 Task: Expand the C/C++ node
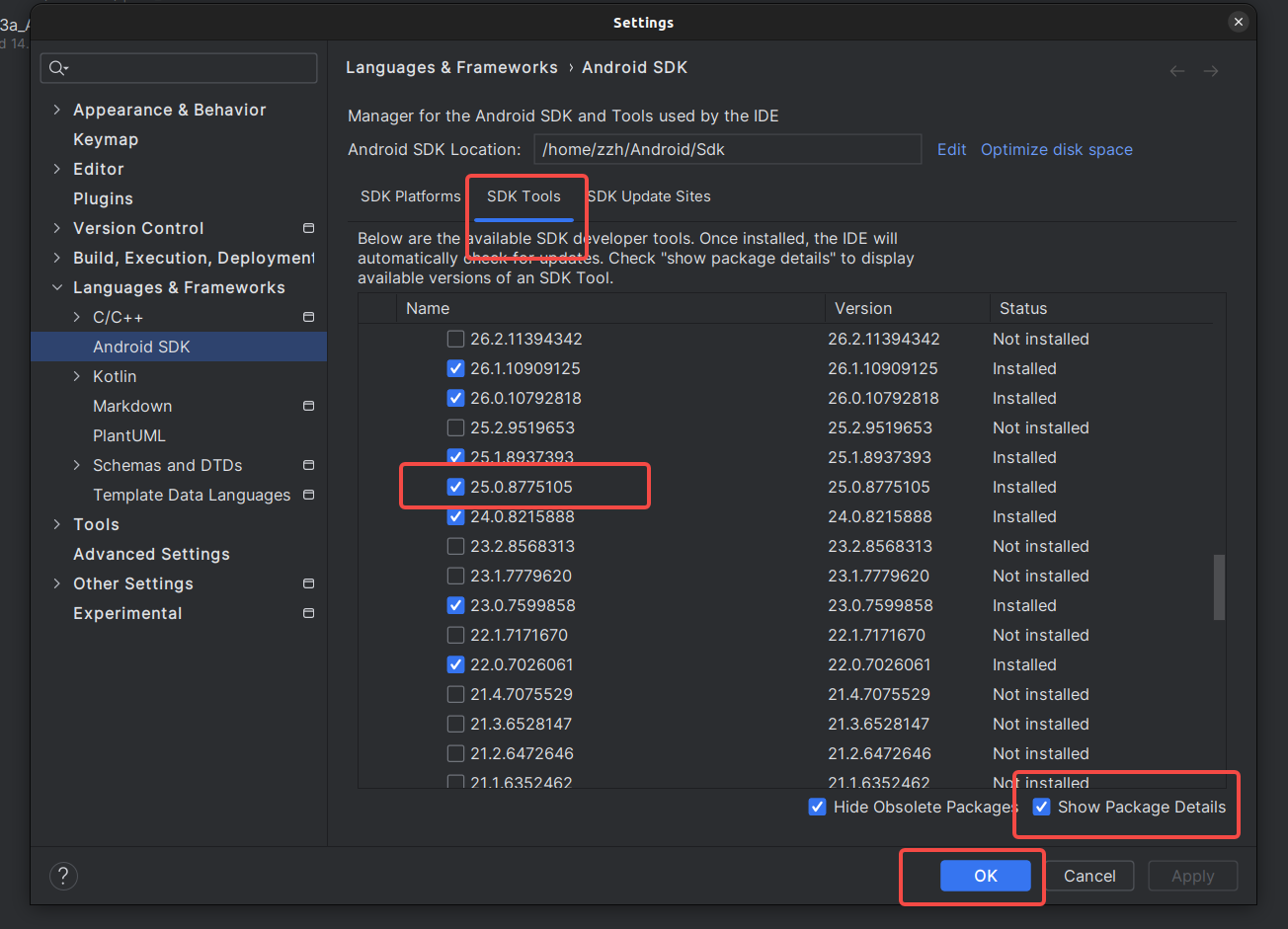77,317
